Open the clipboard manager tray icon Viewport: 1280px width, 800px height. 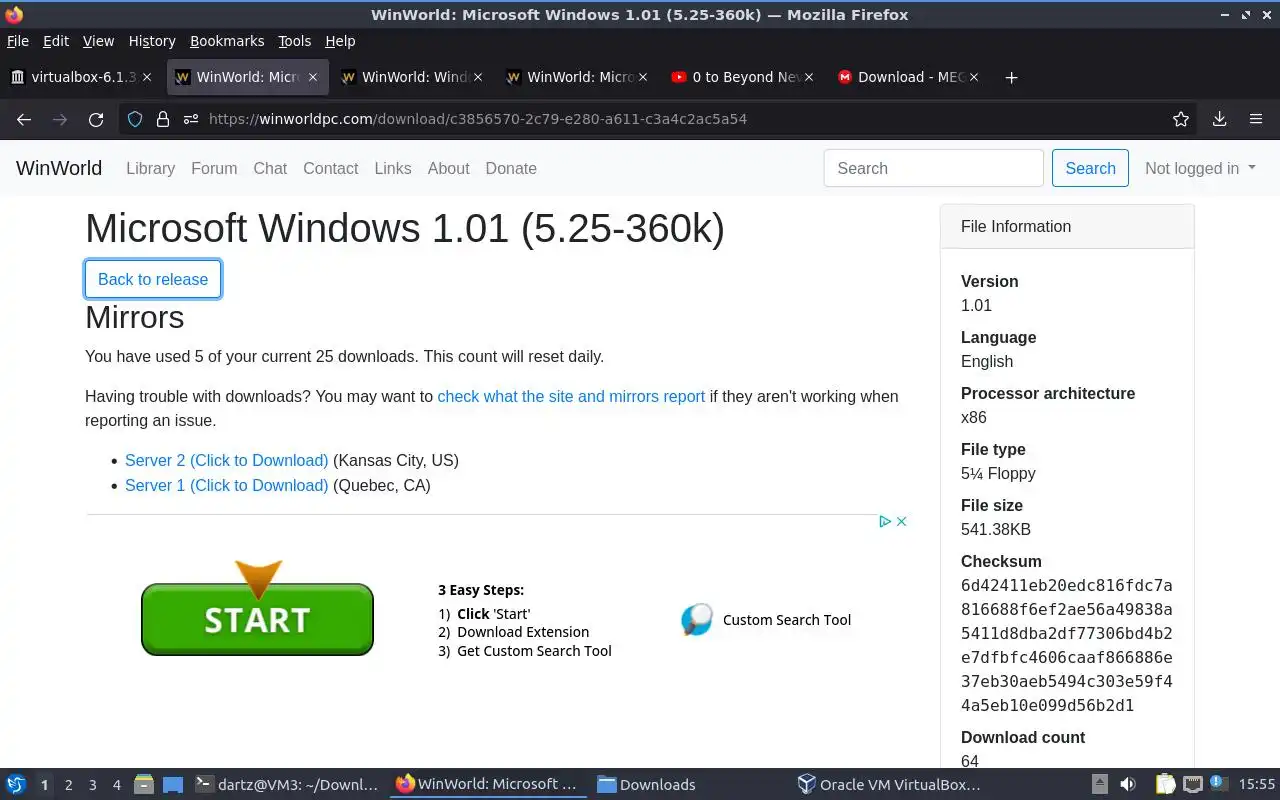point(1165,785)
